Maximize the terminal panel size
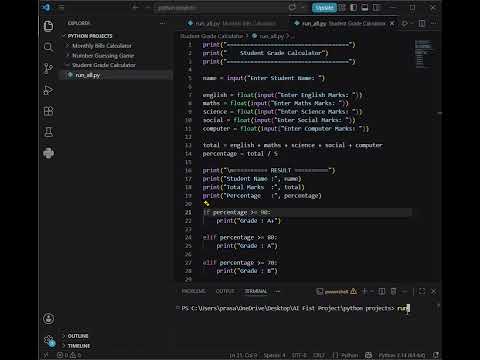Viewport: 480px width, 360px height. [422, 292]
